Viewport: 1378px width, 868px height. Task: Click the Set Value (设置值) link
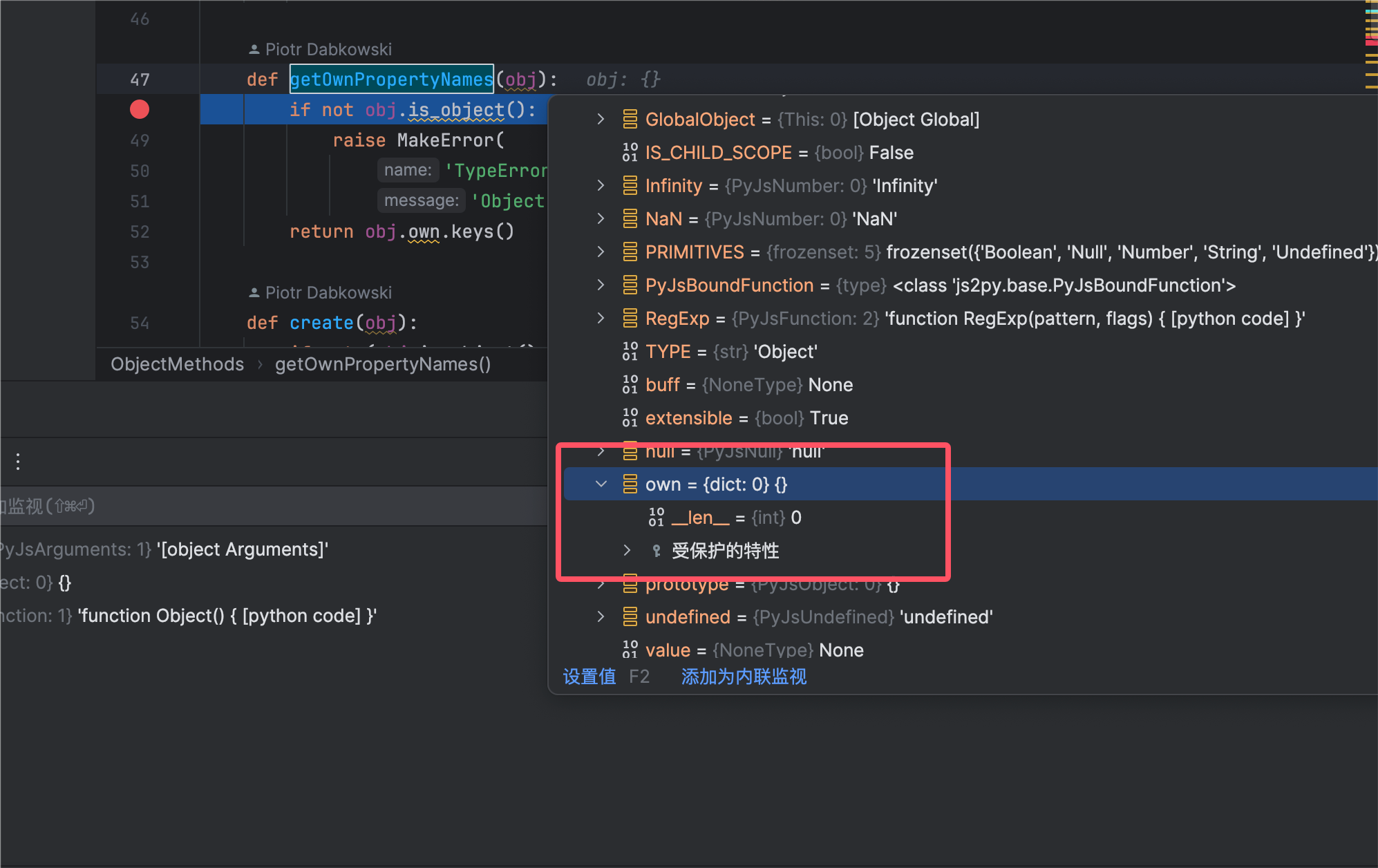point(589,676)
